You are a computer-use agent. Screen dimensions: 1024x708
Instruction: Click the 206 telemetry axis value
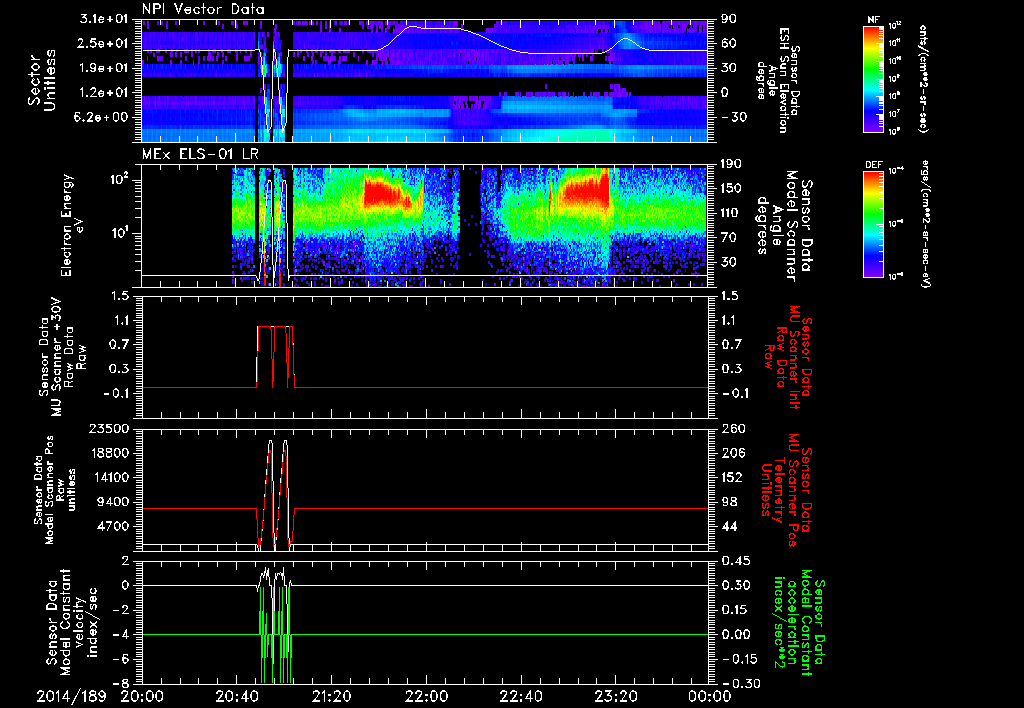pyautogui.click(x=733, y=453)
